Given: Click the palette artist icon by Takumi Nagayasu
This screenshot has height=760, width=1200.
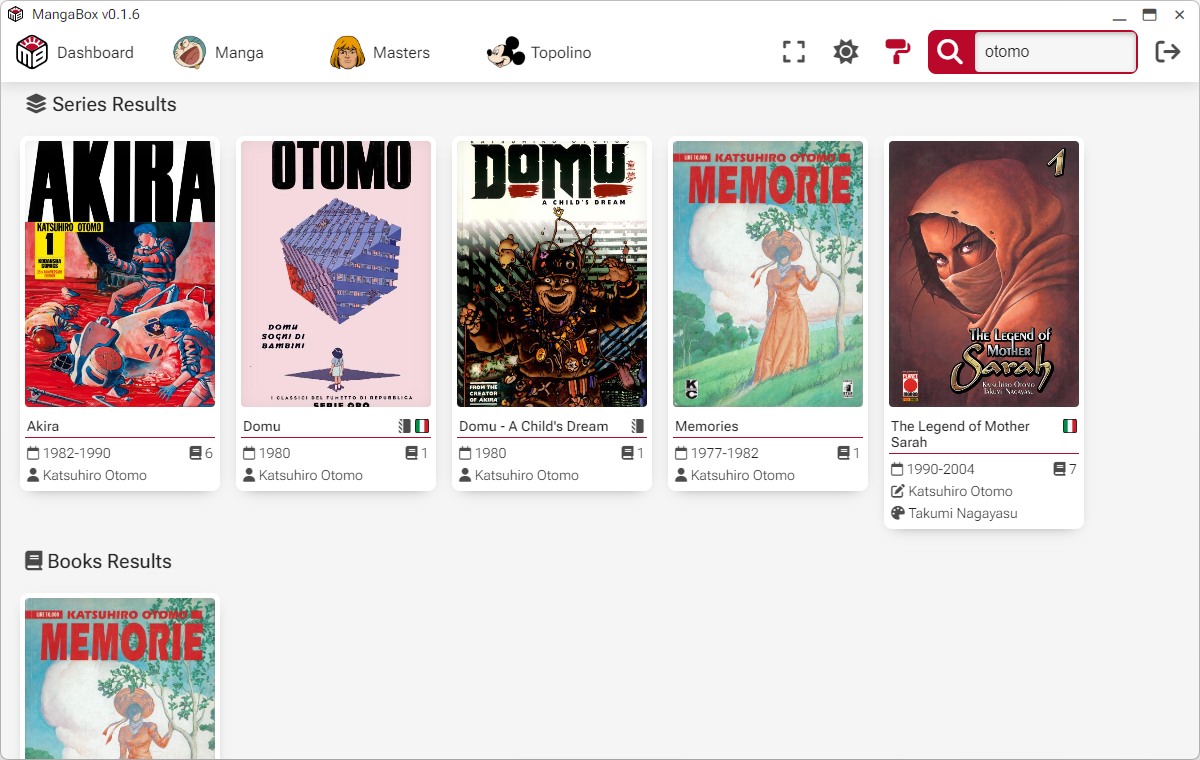Looking at the screenshot, I should click(898, 513).
